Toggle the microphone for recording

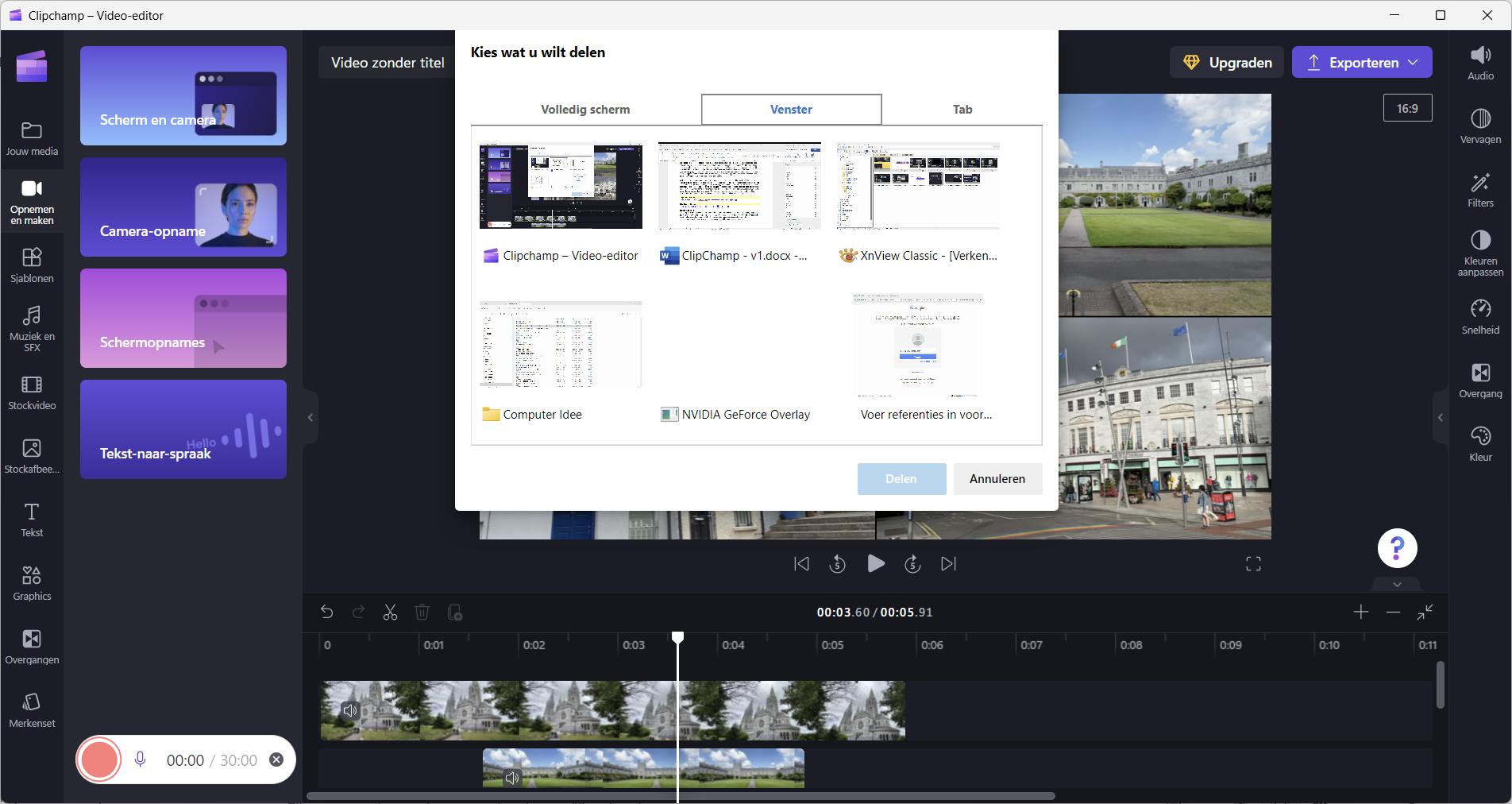pos(140,760)
